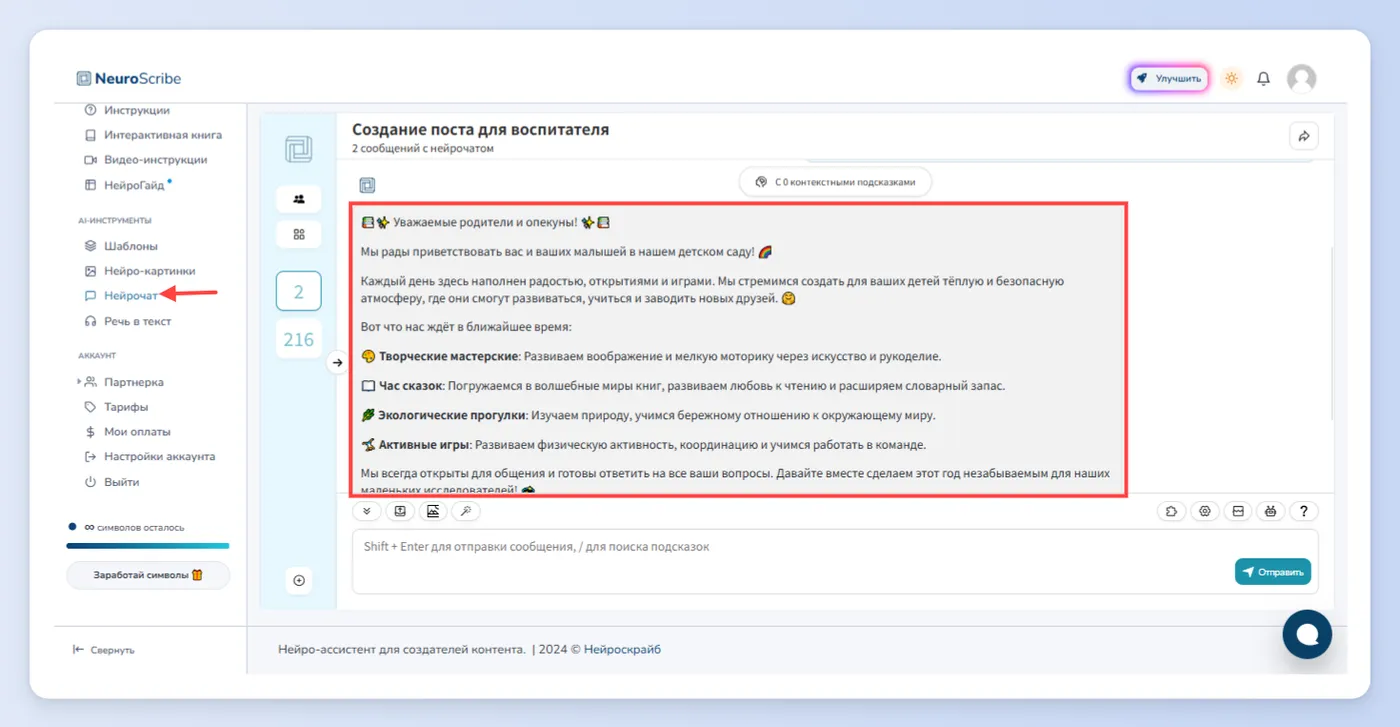
Task: Click the image icon below message
Action: [433, 511]
